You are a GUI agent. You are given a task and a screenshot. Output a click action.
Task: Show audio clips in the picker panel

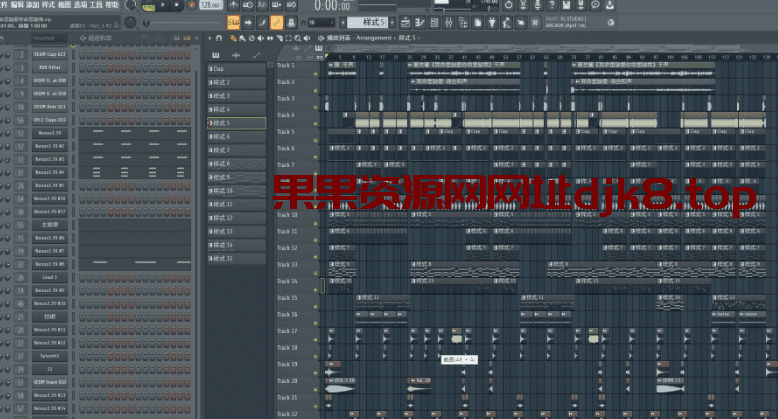click(x=236, y=55)
